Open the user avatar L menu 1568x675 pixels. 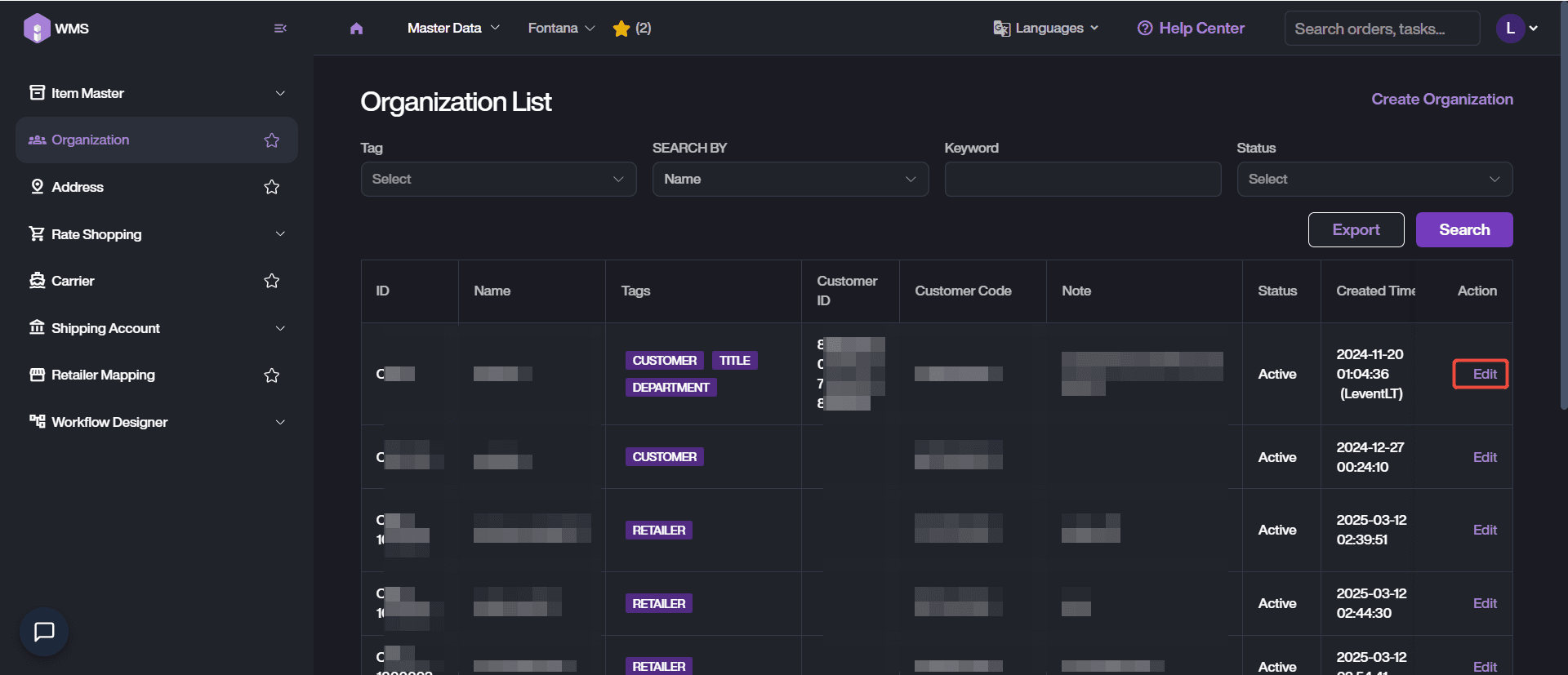coord(1510,29)
